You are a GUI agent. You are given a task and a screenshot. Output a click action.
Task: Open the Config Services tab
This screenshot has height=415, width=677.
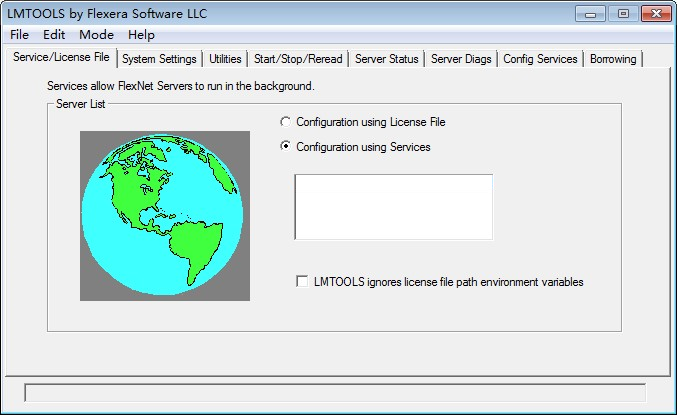tap(540, 59)
